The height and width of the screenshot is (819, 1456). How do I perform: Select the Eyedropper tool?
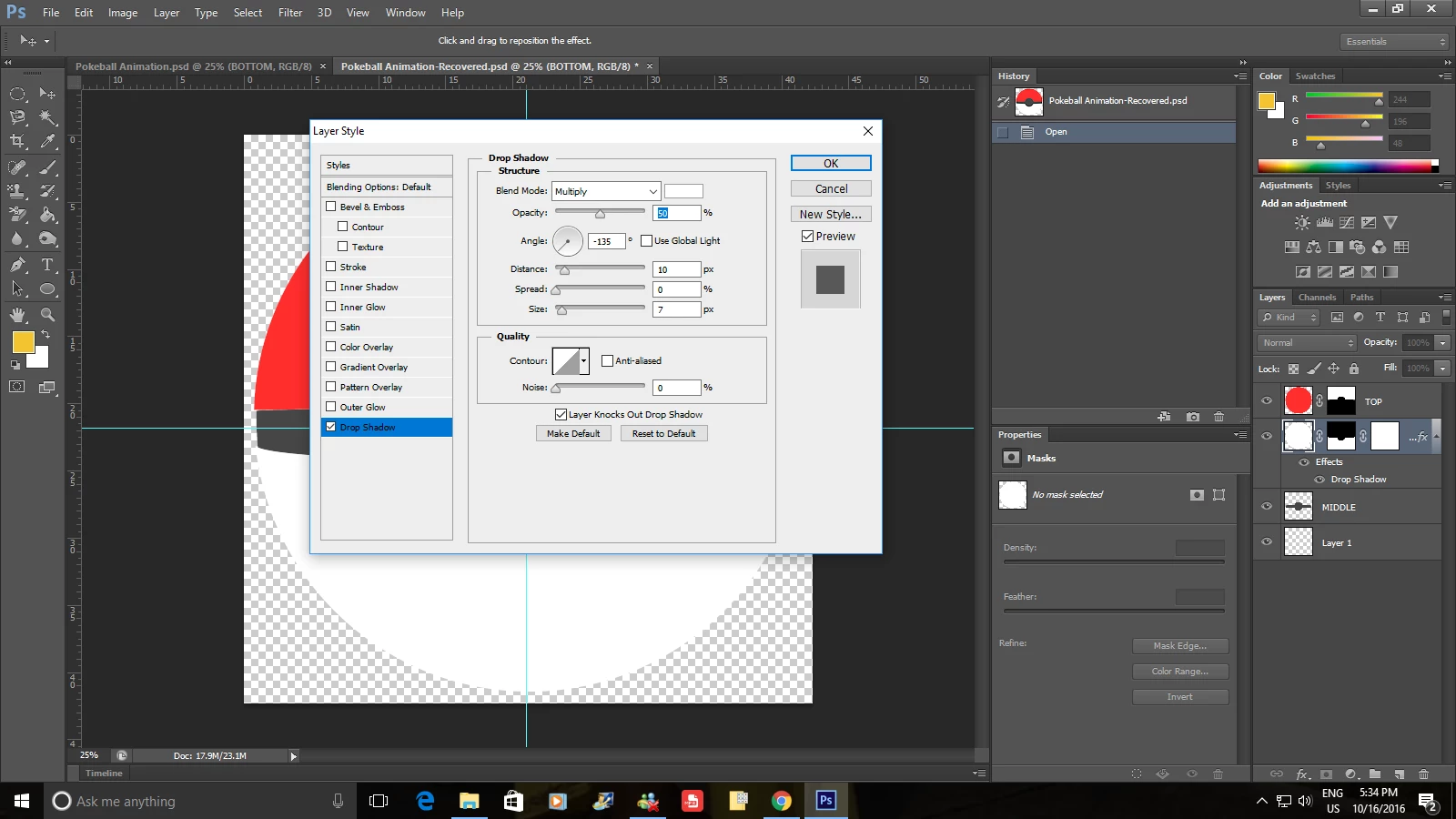coord(47,141)
